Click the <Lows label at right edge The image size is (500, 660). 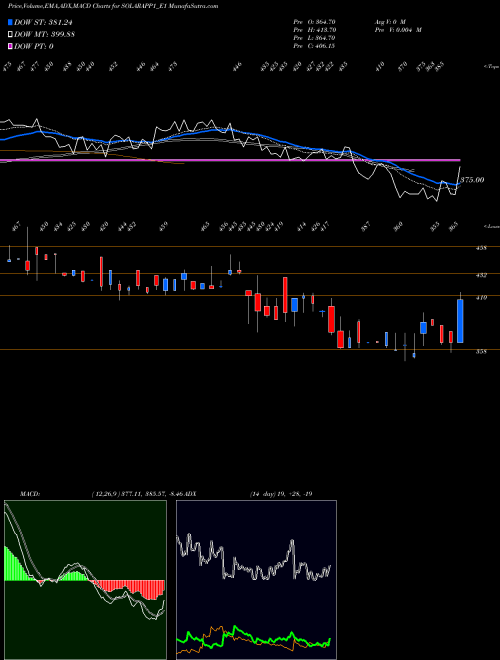491,226
